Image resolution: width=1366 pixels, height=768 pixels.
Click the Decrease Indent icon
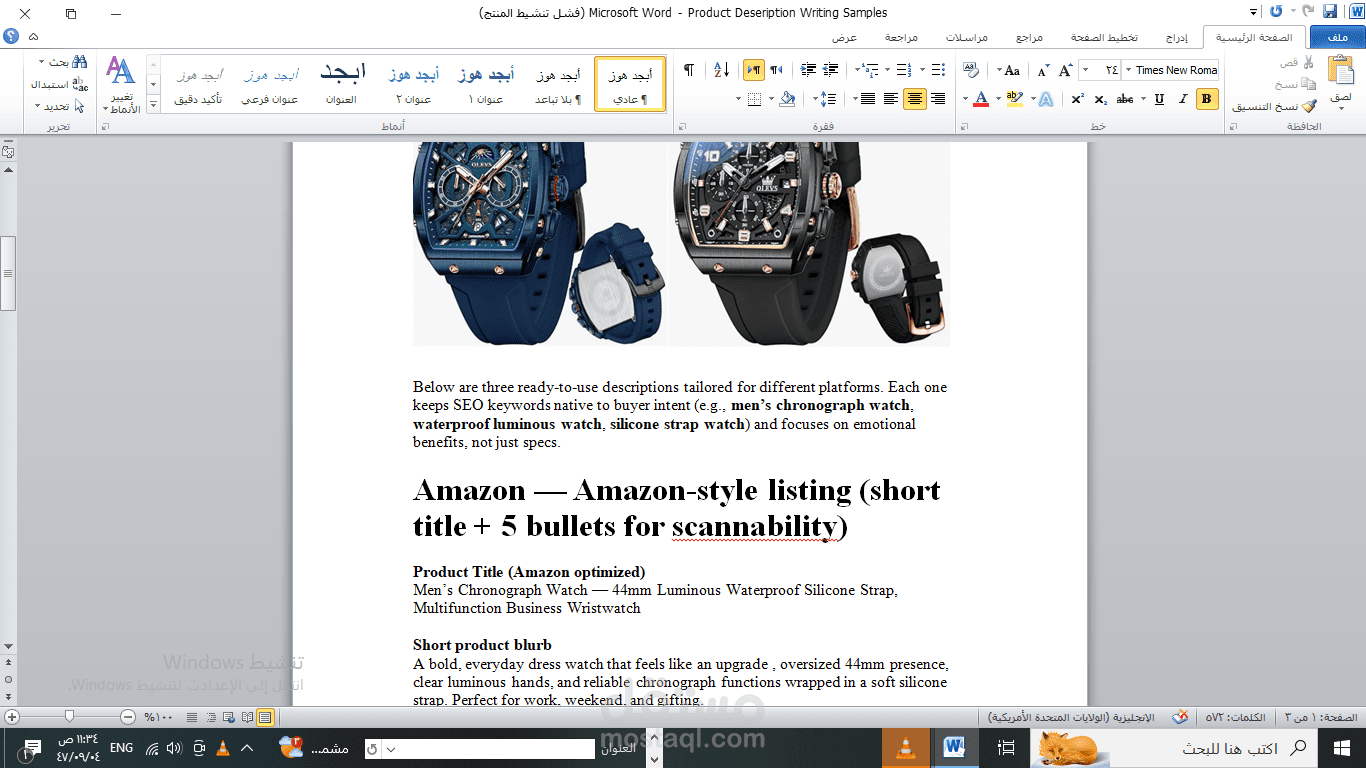[831, 70]
